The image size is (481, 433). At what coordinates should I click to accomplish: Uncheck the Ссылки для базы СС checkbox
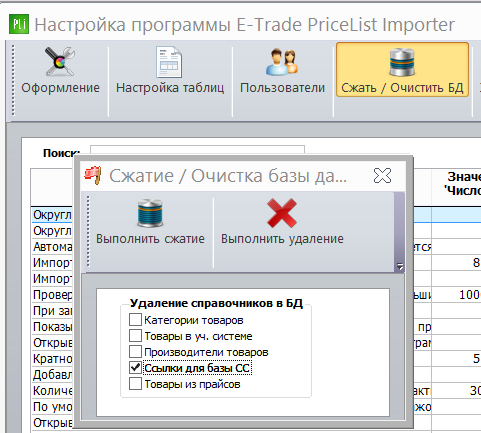click(x=135, y=368)
